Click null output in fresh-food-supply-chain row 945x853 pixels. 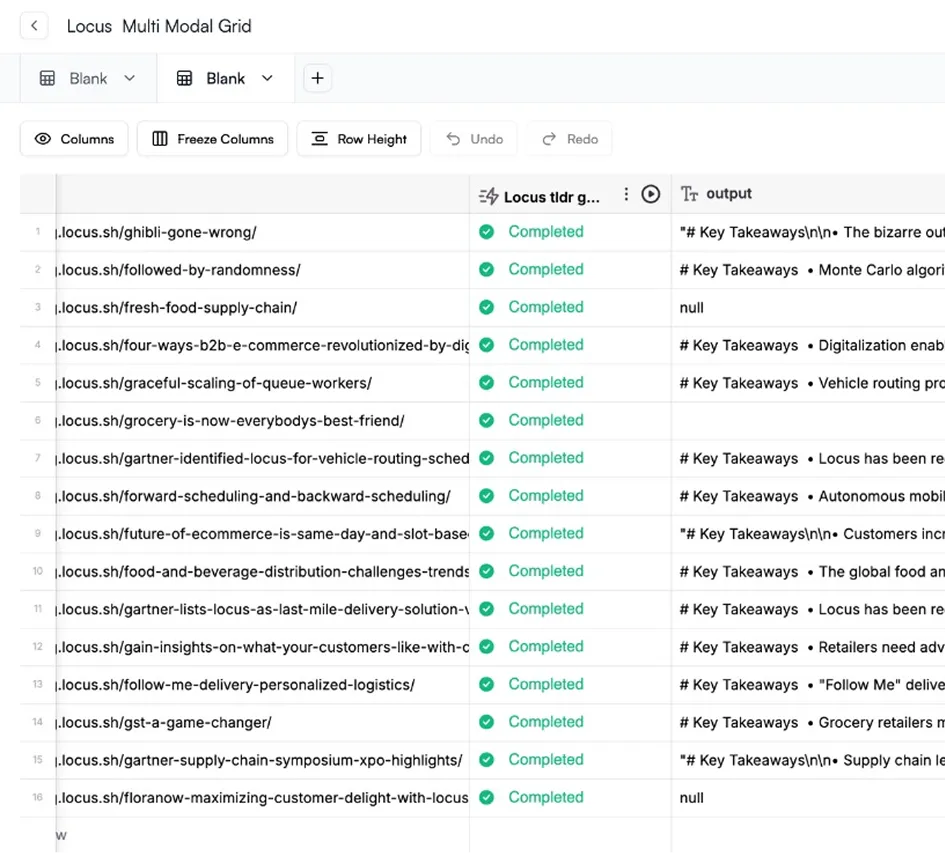click(808, 307)
